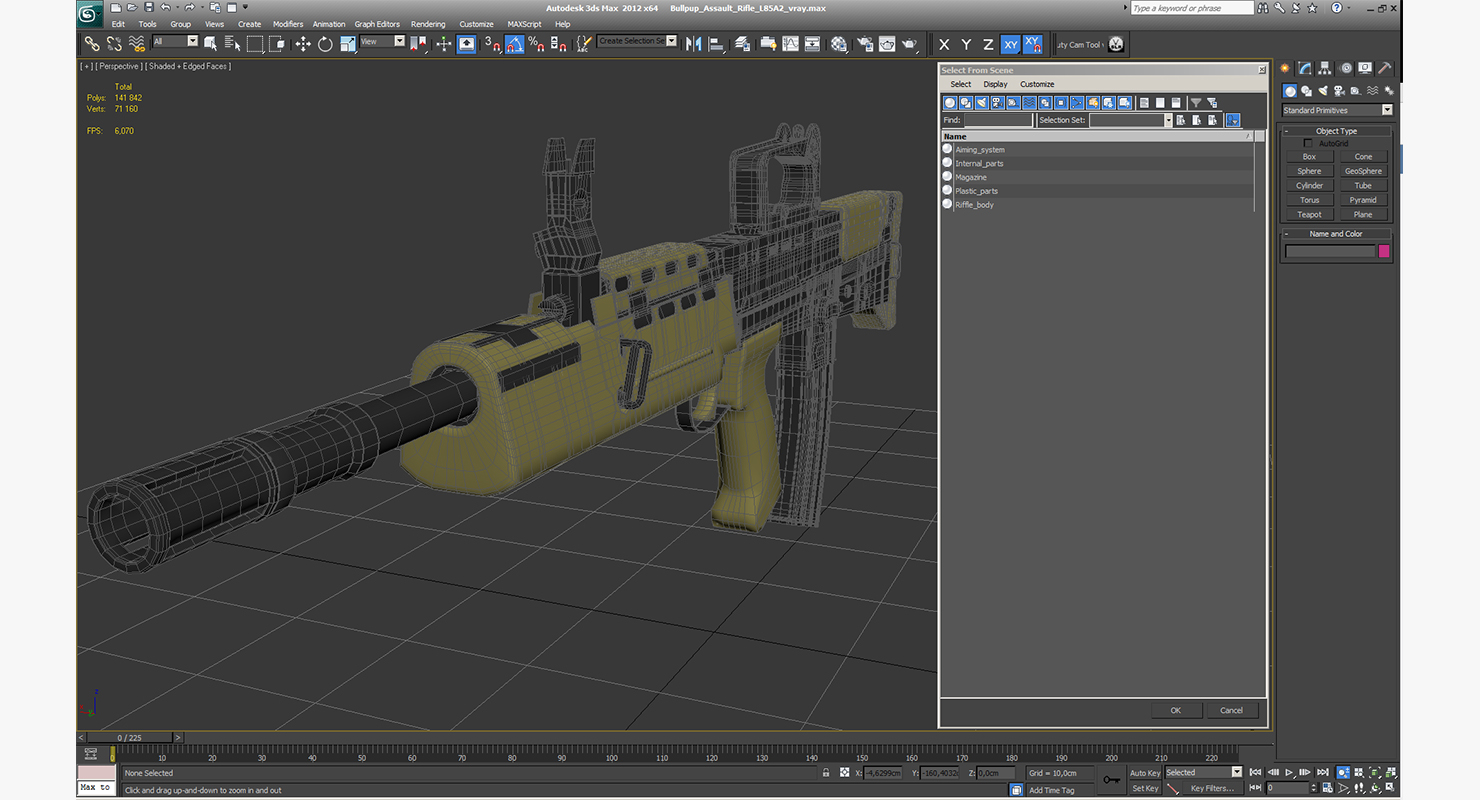
Task: Select the Select and Link tool
Action: pos(91,44)
